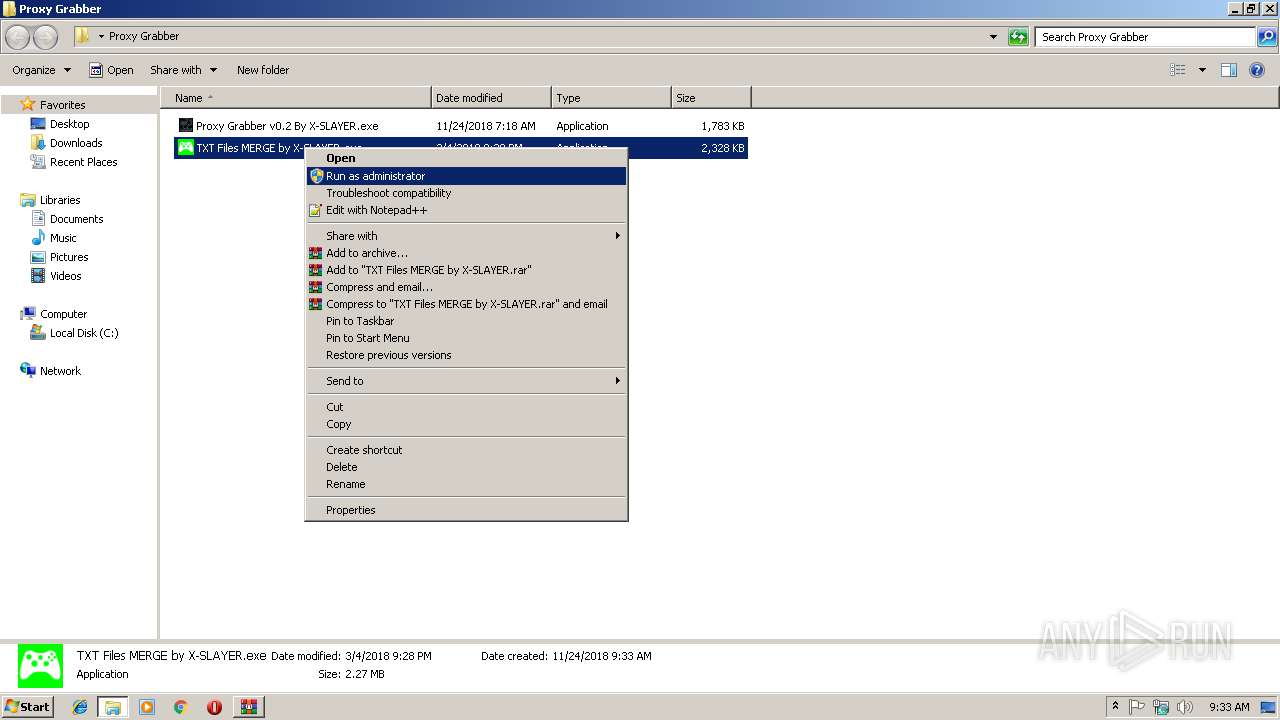This screenshot has width=1280, height=720.
Task: Click Google Chrome icon in taskbar
Action: (x=181, y=707)
